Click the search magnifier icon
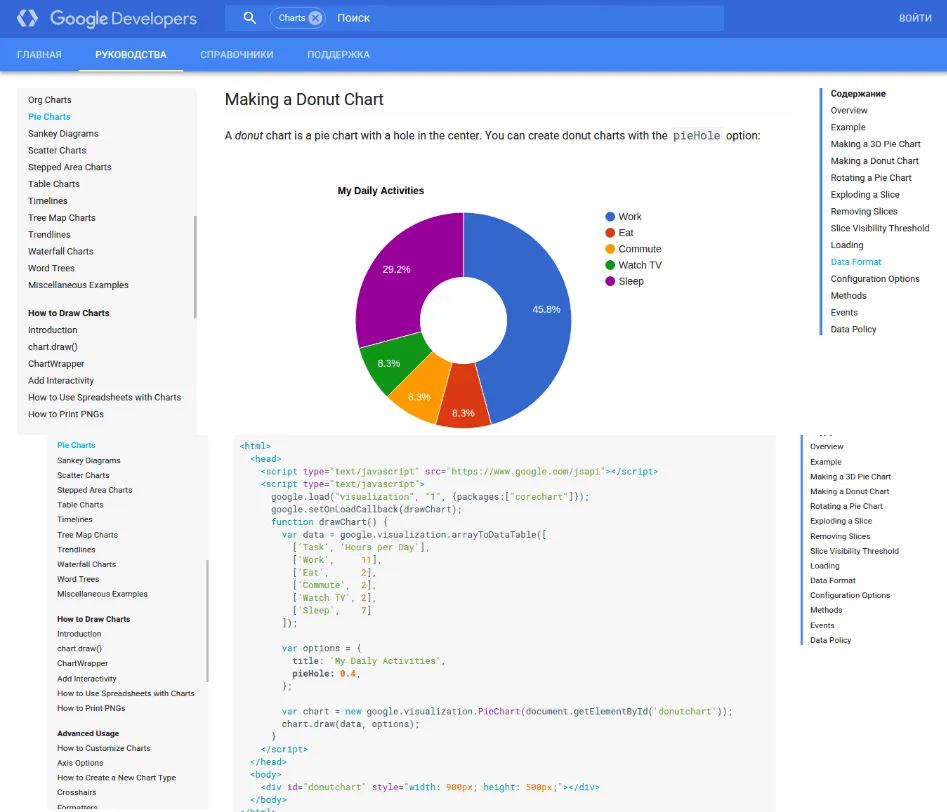947x812 pixels. click(249, 18)
